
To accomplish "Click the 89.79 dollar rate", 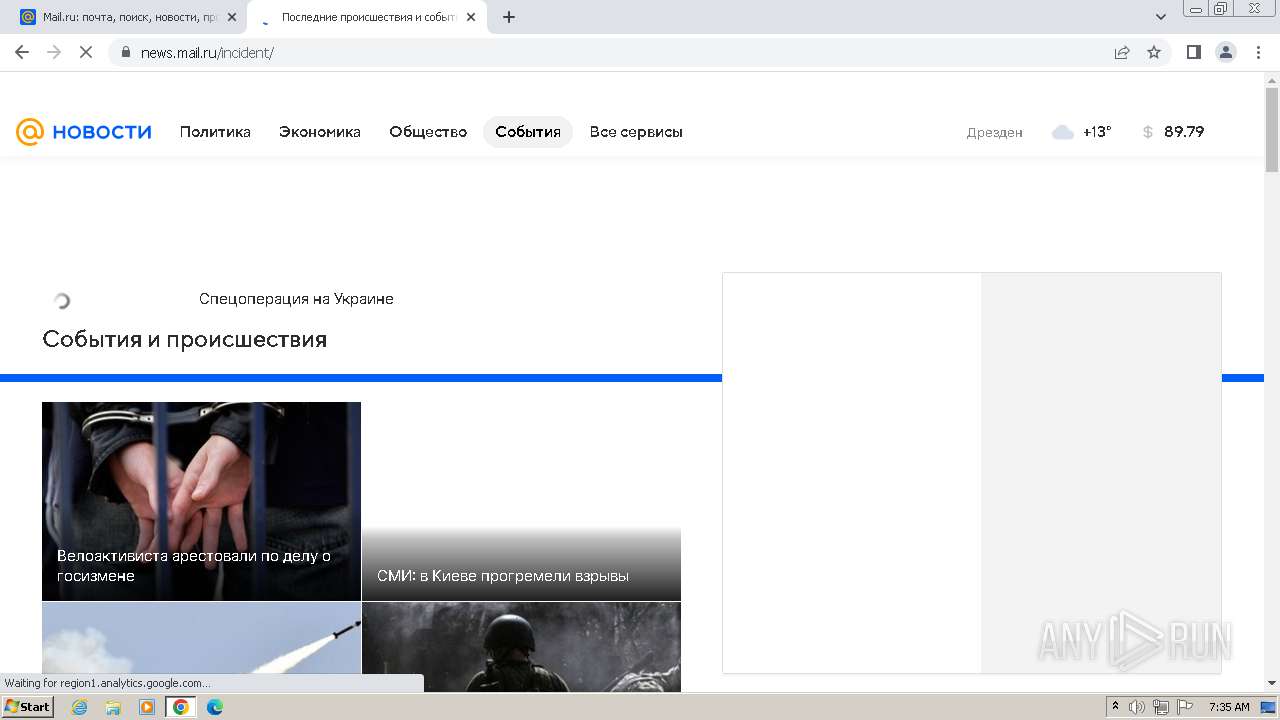I will [1184, 132].
